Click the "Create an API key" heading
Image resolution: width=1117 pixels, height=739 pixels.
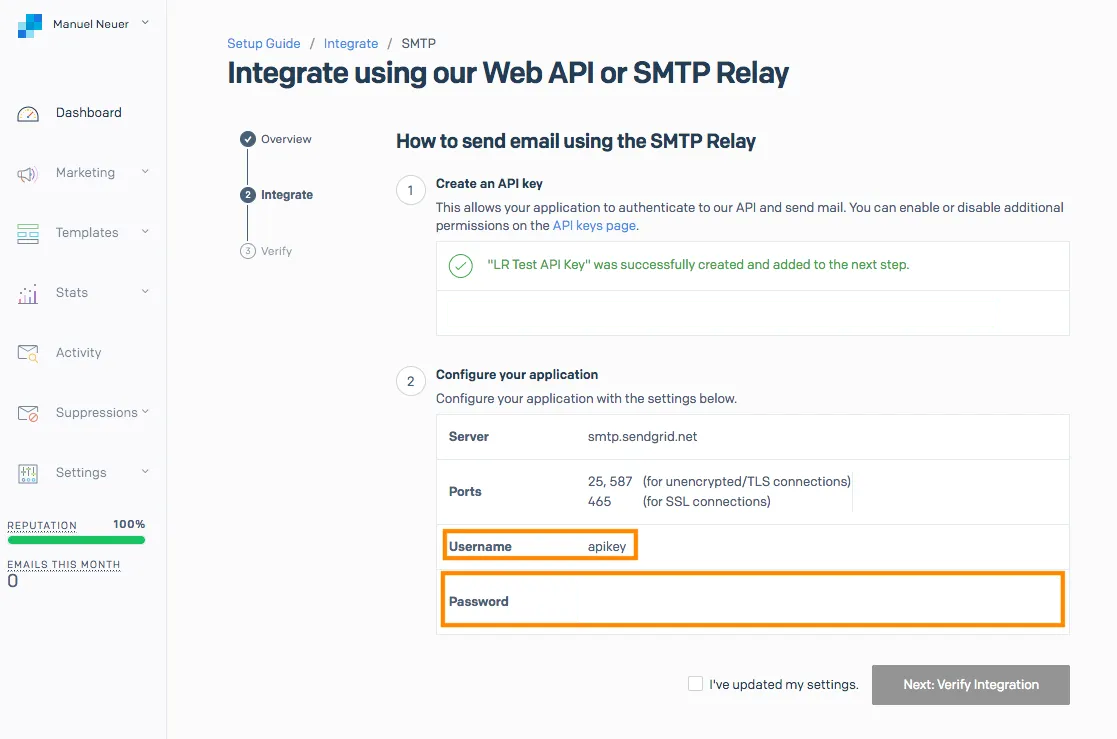(489, 183)
